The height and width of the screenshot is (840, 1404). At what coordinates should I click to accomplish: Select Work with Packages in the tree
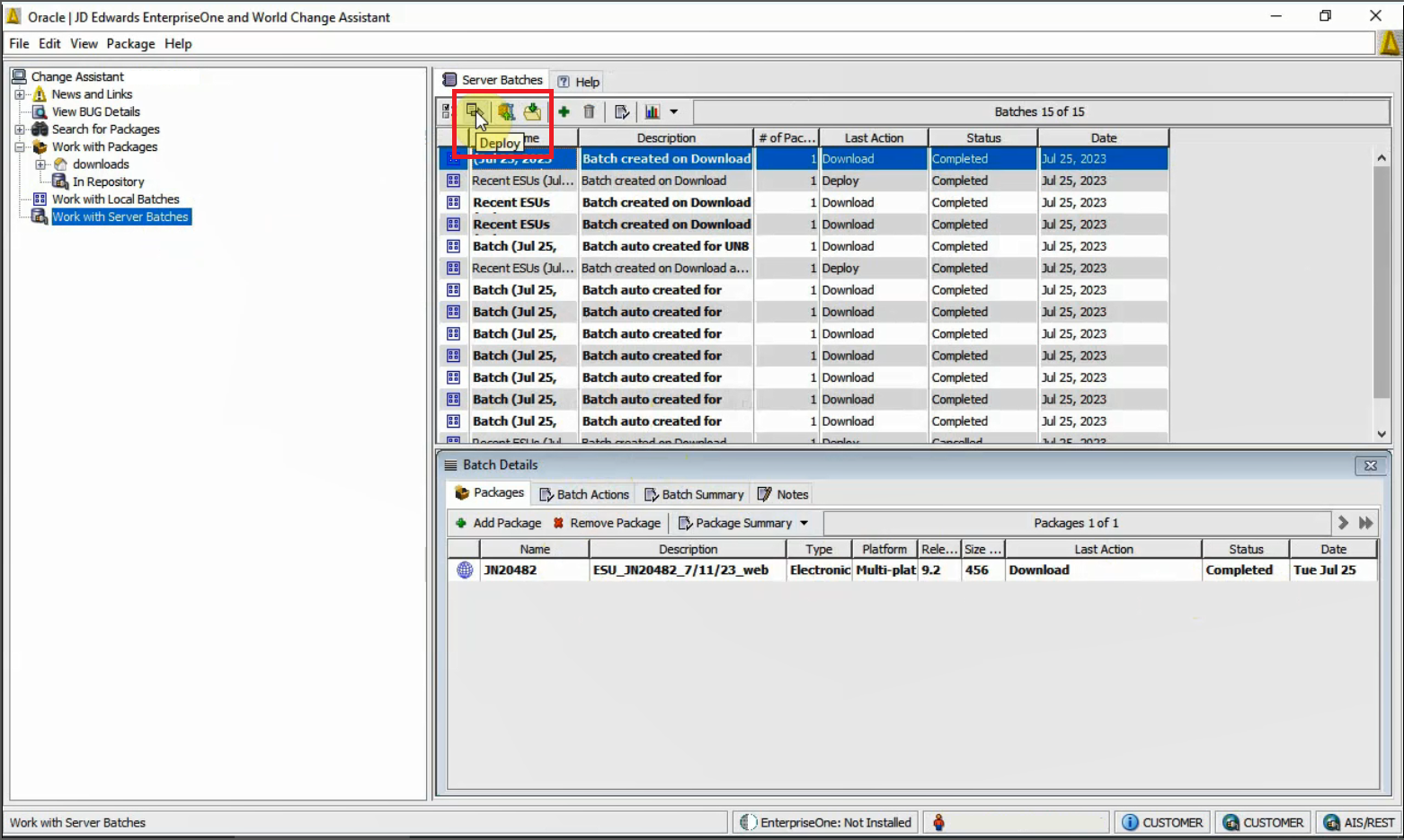(104, 146)
